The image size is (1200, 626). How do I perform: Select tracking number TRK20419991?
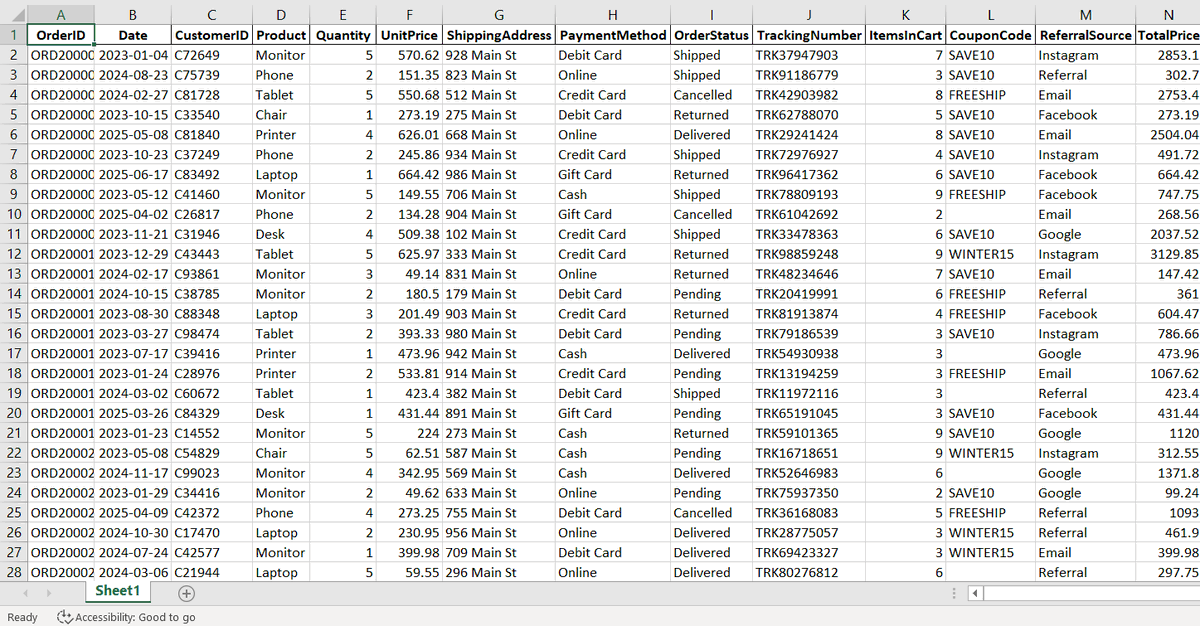click(x=808, y=294)
